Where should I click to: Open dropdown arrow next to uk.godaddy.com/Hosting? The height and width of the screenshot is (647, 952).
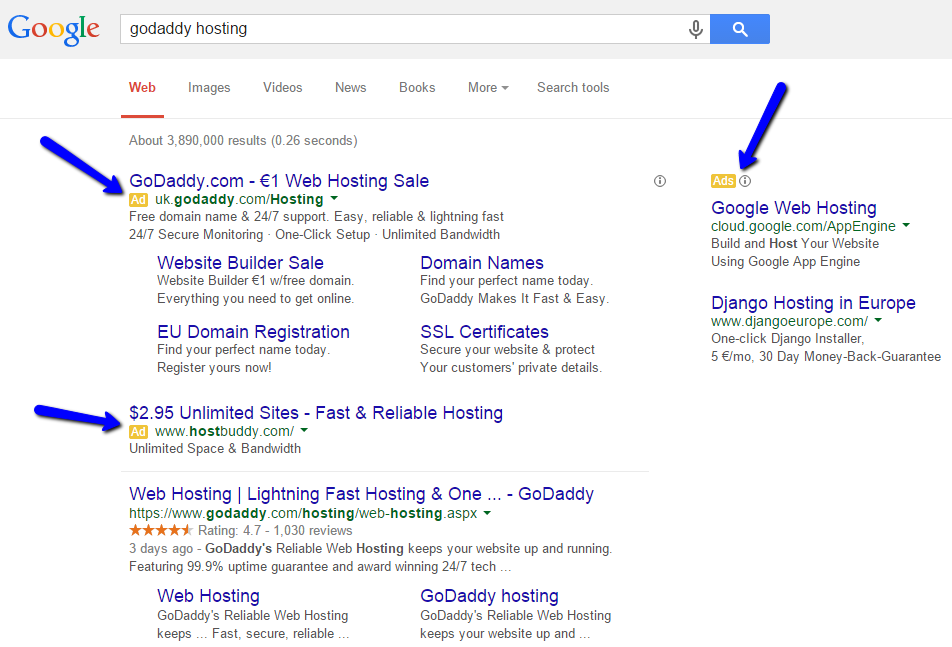(334, 198)
